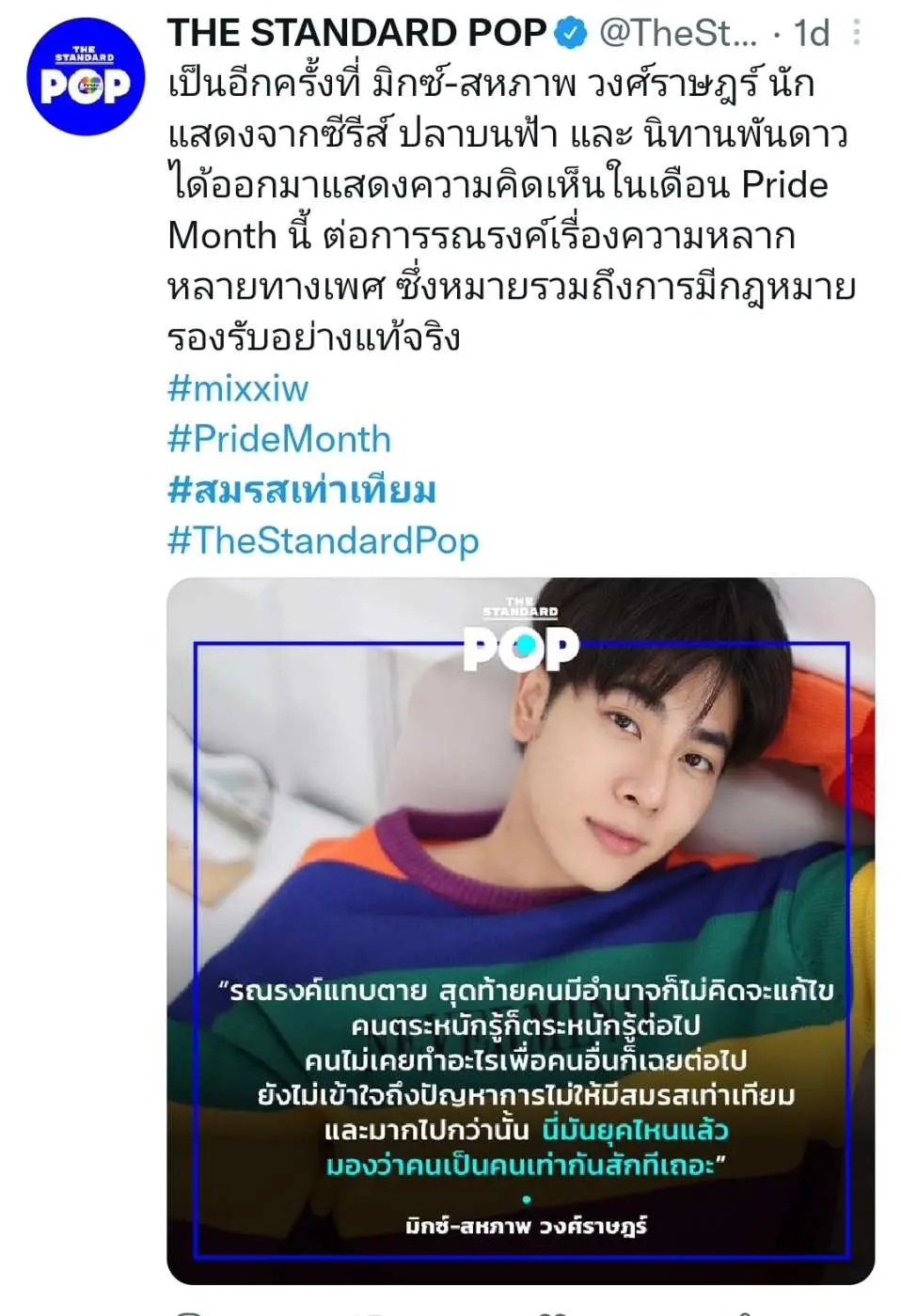Screen dimensions: 901x1316
Task: Click the blue verified badge
Action: click(571, 34)
